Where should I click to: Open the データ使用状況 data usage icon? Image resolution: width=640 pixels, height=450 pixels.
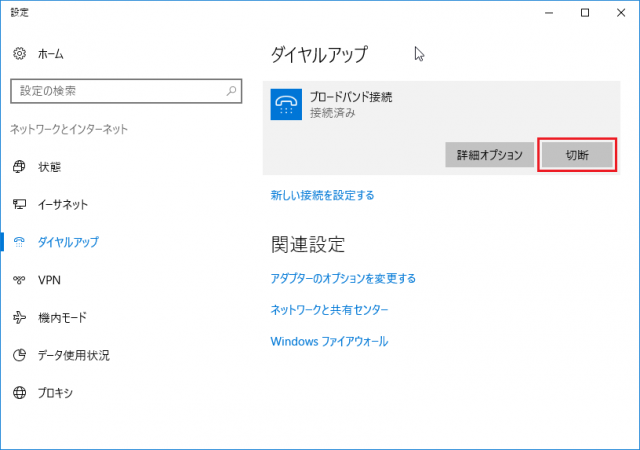click(19, 355)
